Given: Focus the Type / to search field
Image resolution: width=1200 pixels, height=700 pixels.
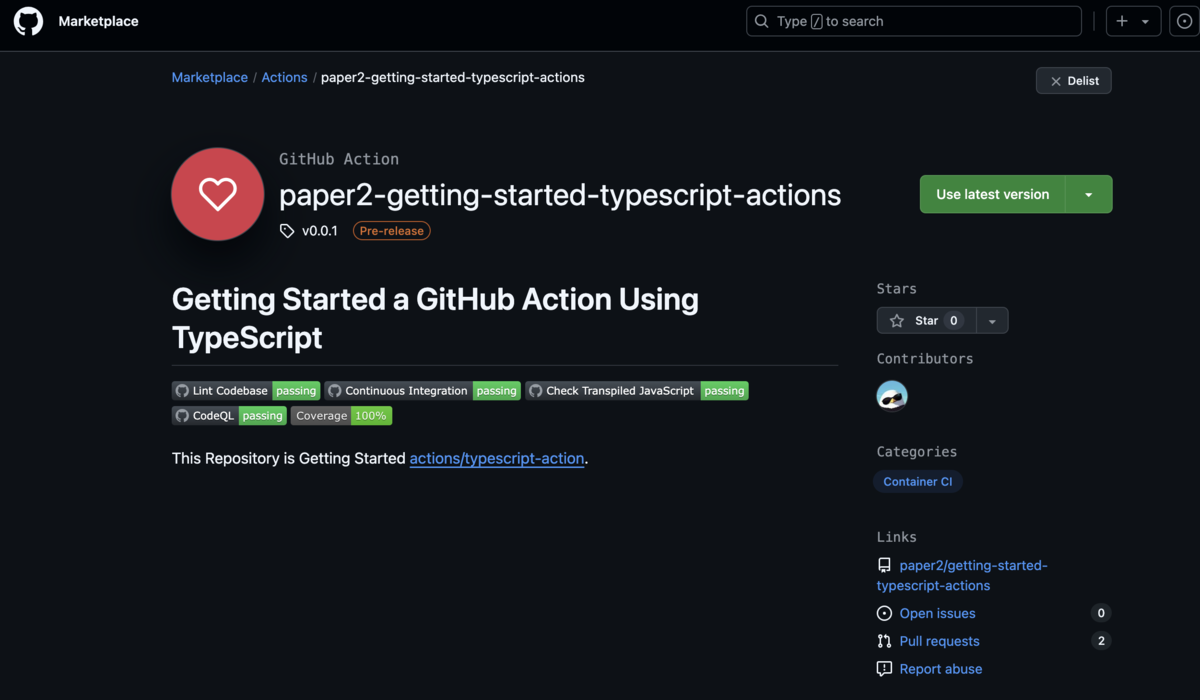Looking at the screenshot, I should pyautogui.click(x=914, y=21).
